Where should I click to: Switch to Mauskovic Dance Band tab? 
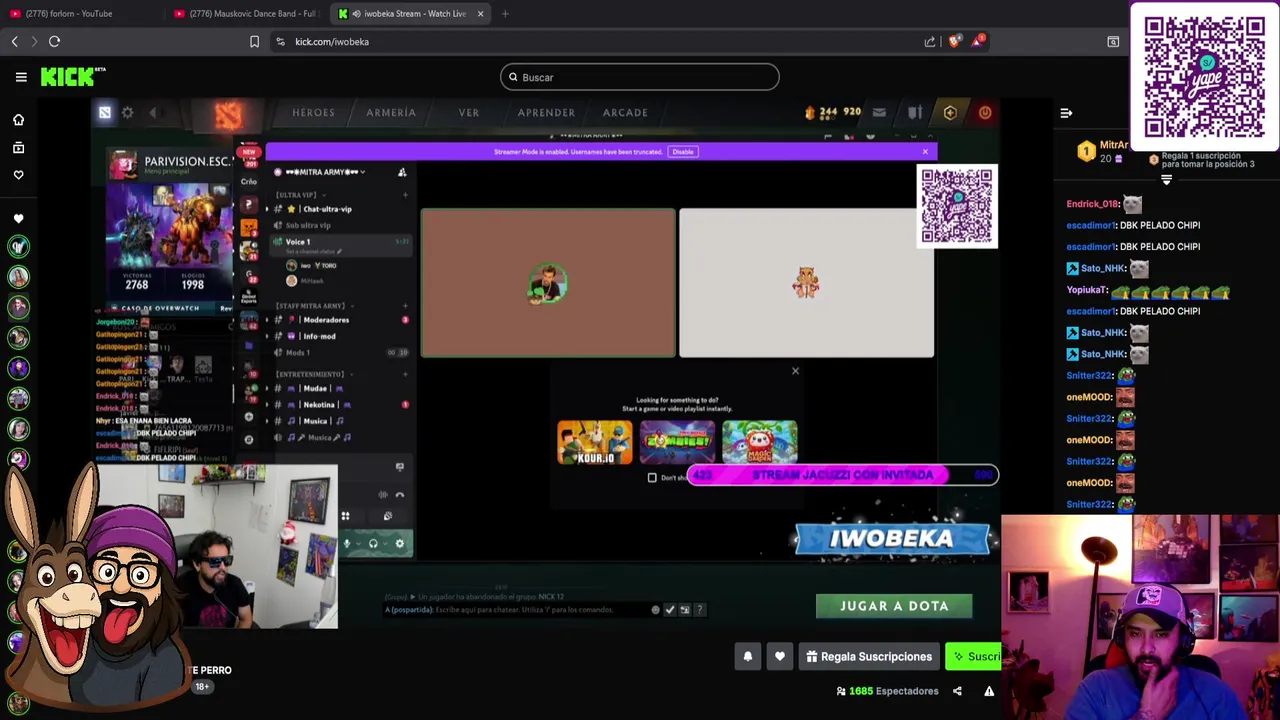(x=245, y=13)
